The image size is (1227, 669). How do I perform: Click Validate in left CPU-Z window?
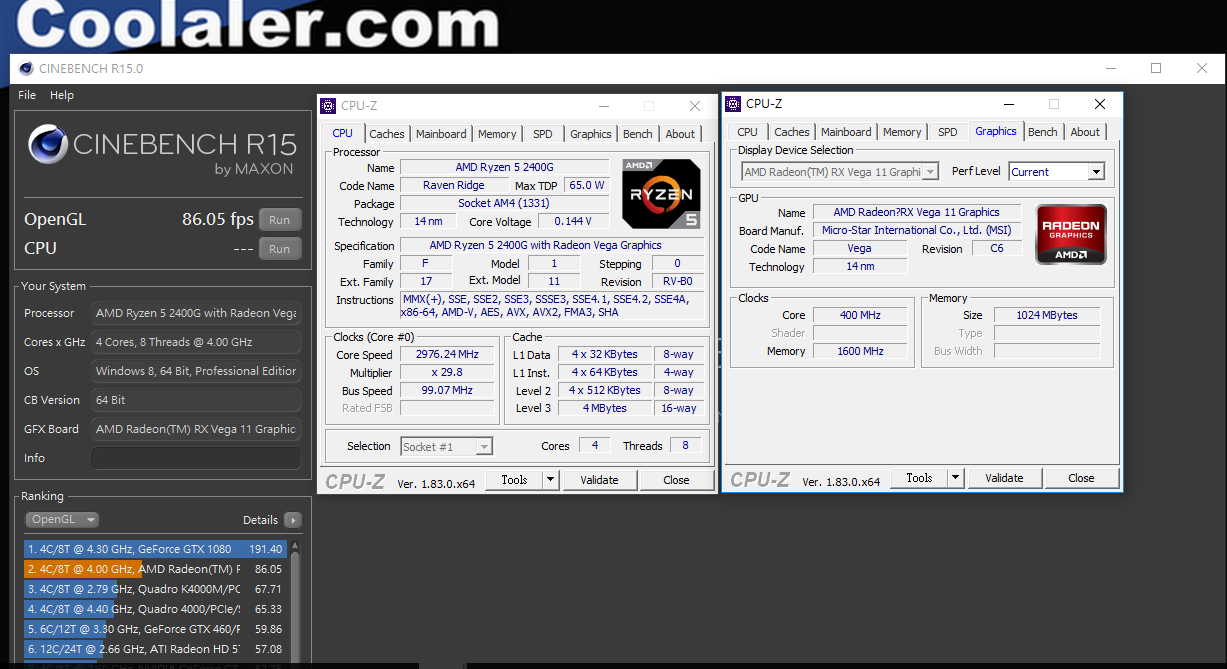[599, 480]
